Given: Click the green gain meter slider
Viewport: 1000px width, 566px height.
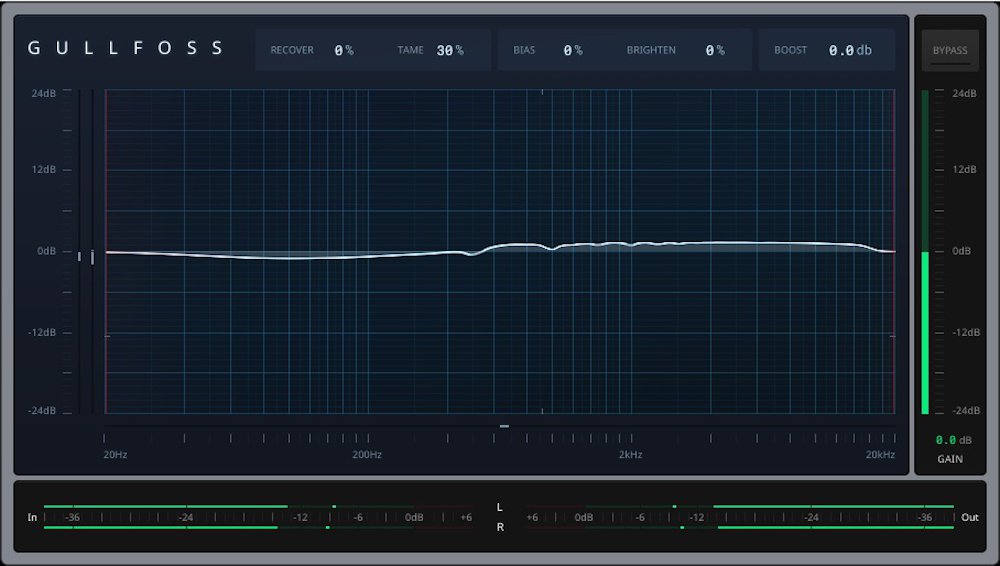Looking at the screenshot, I should (x=925, y=330).
